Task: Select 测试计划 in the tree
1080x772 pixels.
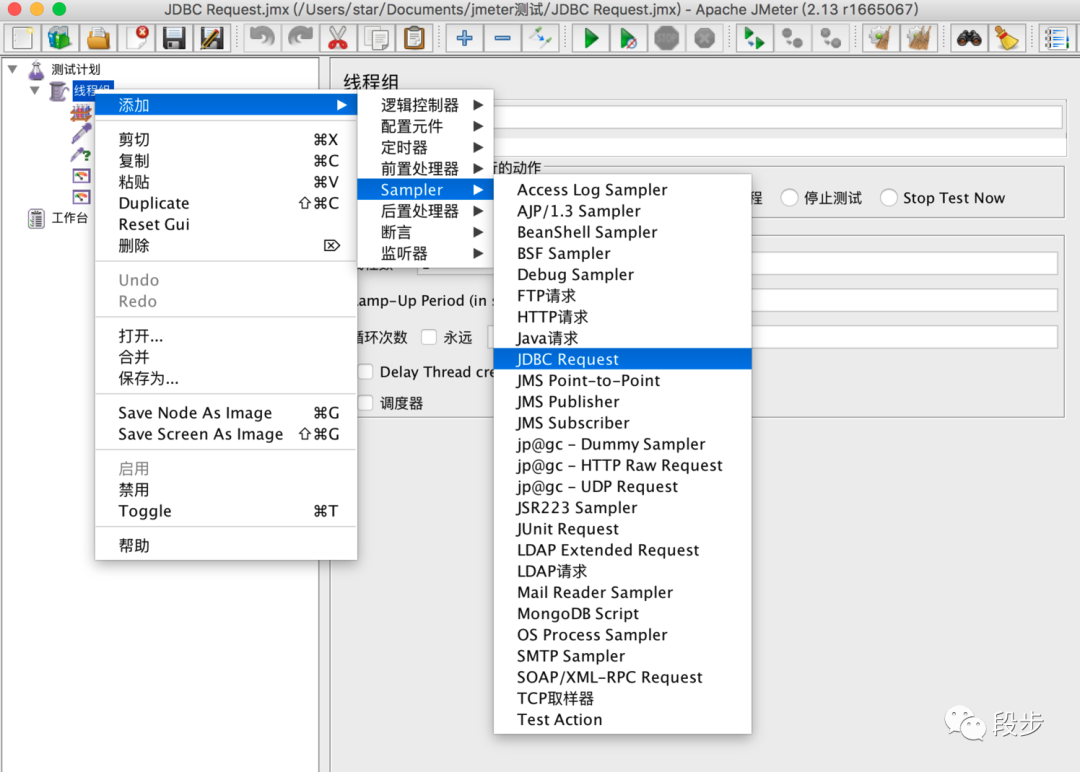Action: point(76,69)
